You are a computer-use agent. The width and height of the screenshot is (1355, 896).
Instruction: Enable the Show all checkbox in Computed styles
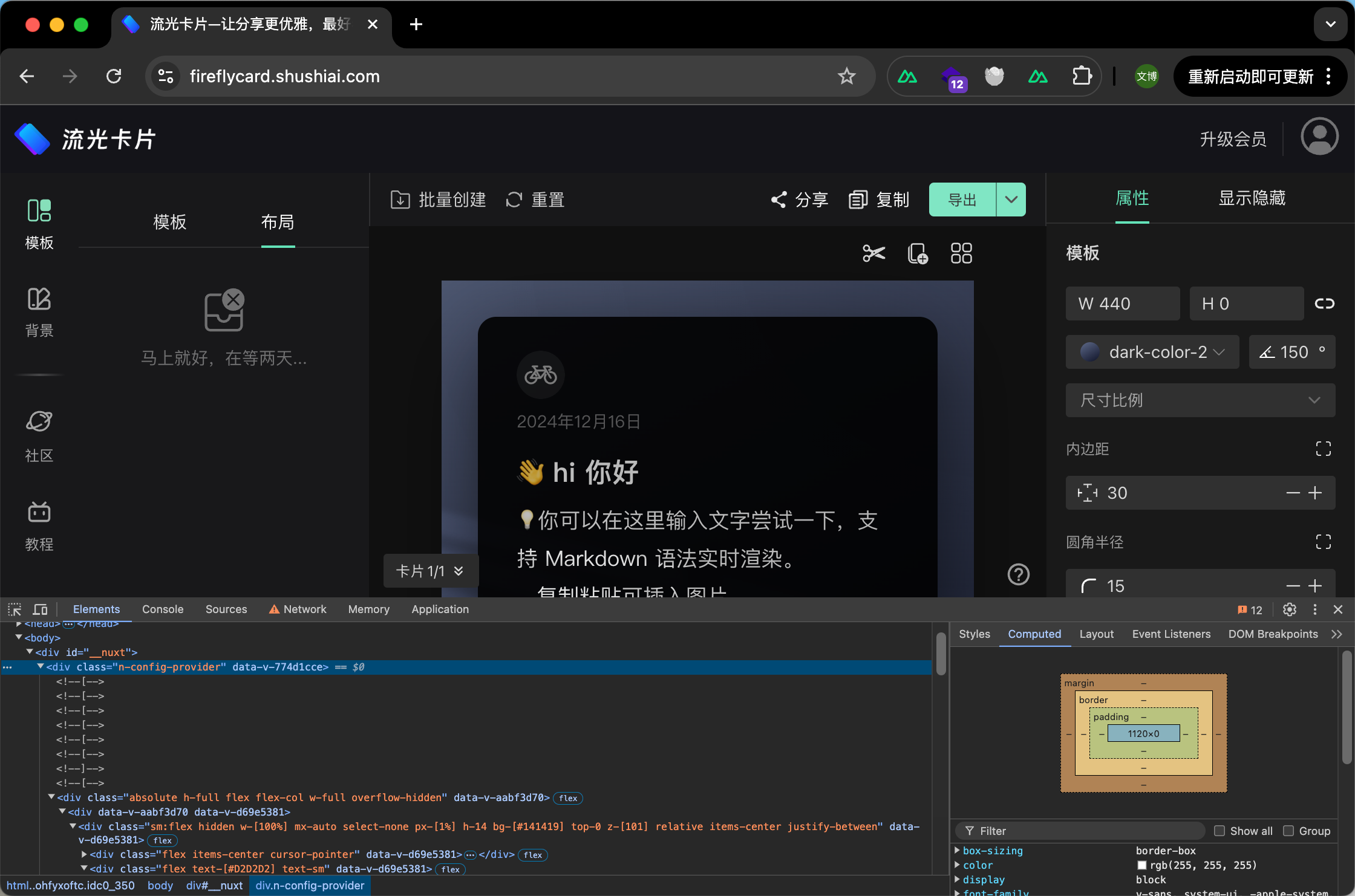coord(1221,831)
